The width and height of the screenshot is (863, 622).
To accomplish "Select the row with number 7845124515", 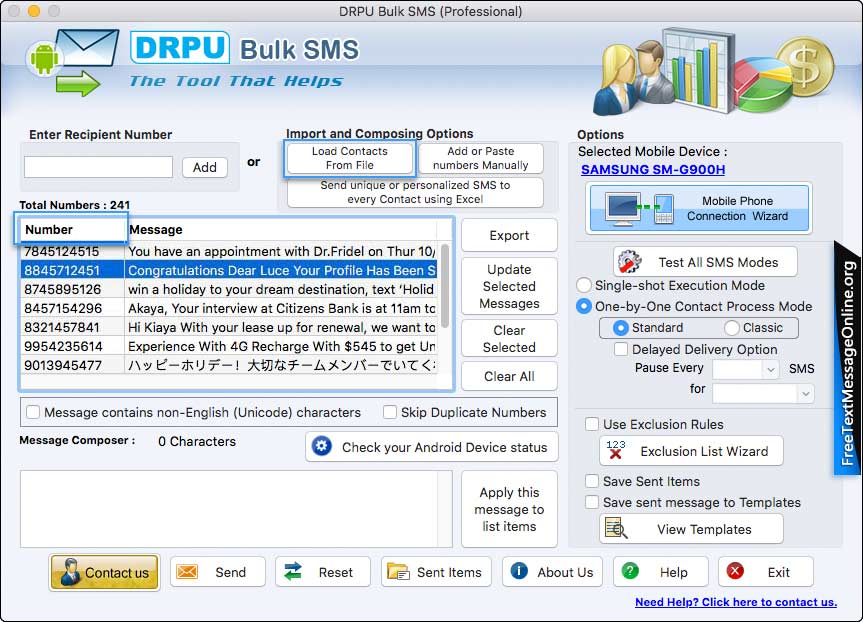I will coord(230,251).
